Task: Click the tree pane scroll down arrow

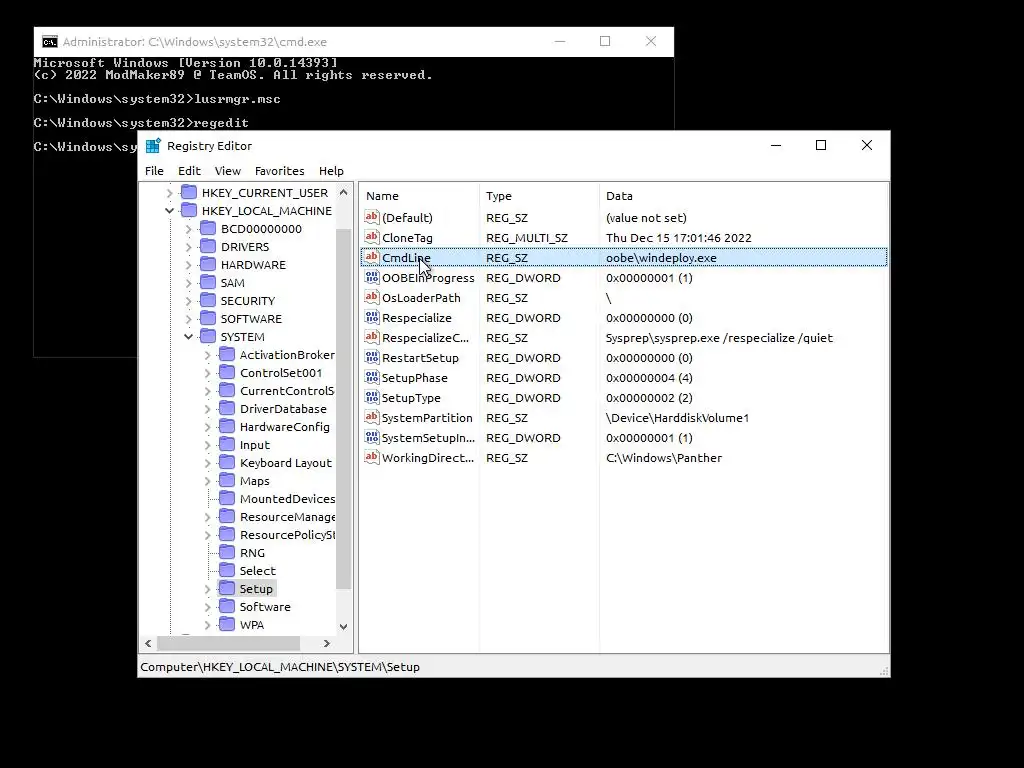Action: tap(344, 626)
